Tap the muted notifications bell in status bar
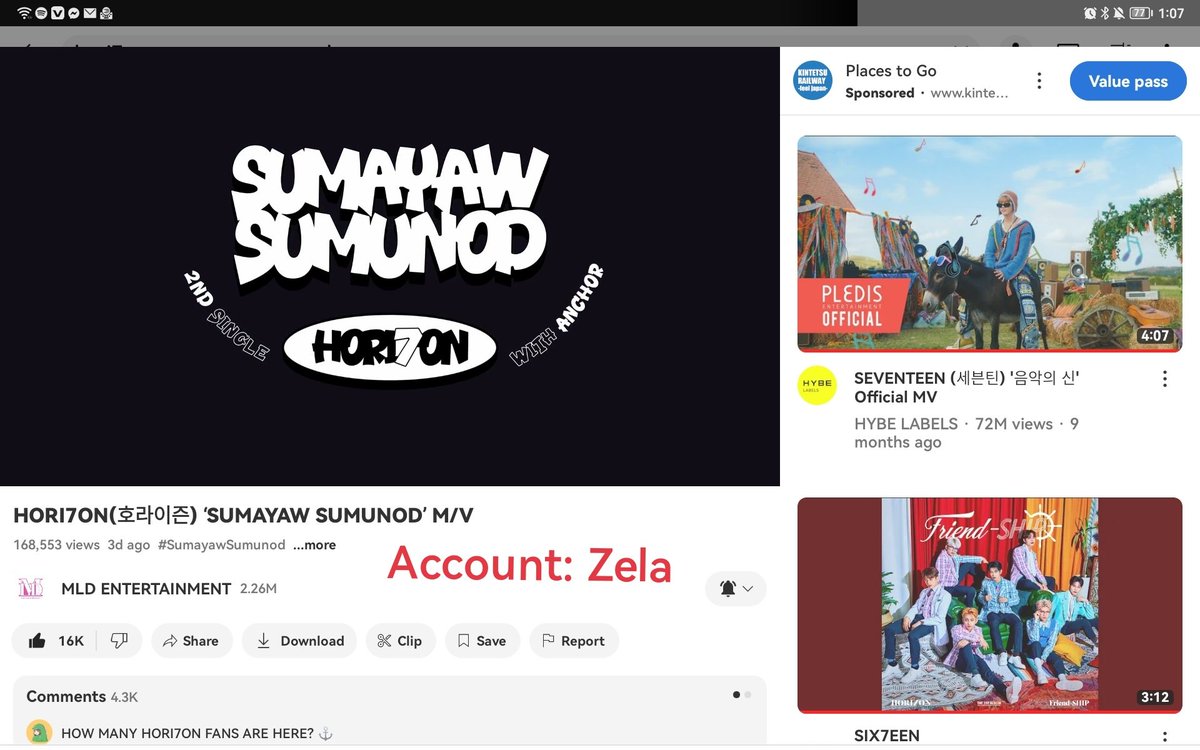Screen dimensions: 1200x750 click(x=1119, y=13)
